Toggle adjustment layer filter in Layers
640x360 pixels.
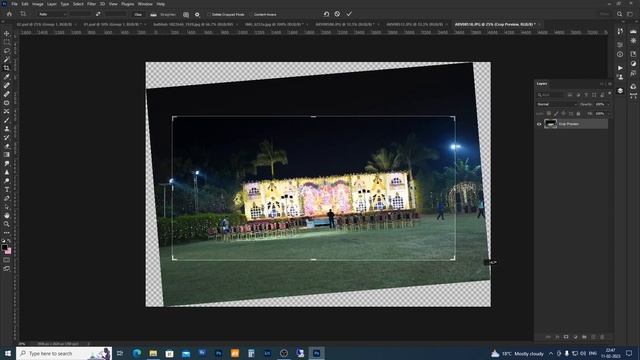coord(578,95)
